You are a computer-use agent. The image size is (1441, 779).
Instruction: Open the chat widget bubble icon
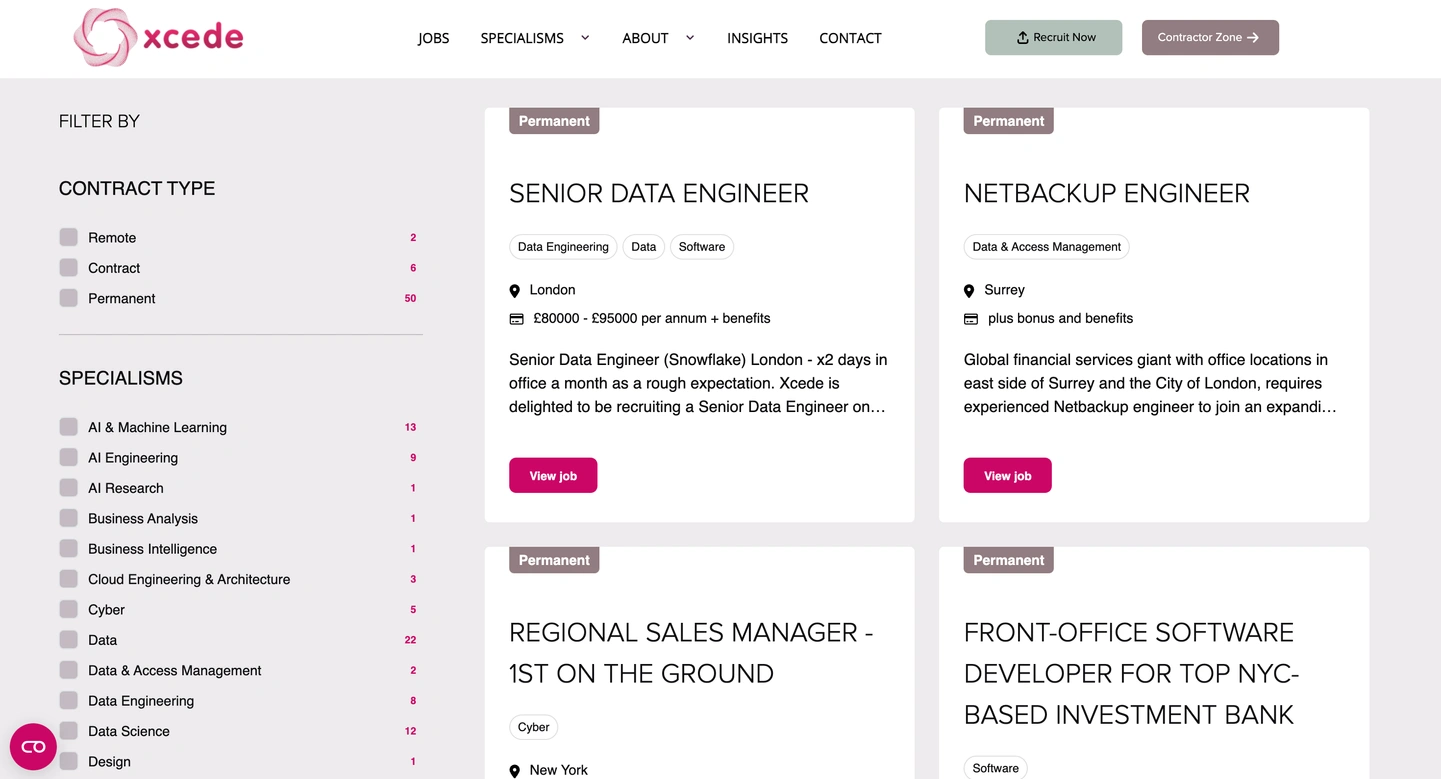point(33,746)
